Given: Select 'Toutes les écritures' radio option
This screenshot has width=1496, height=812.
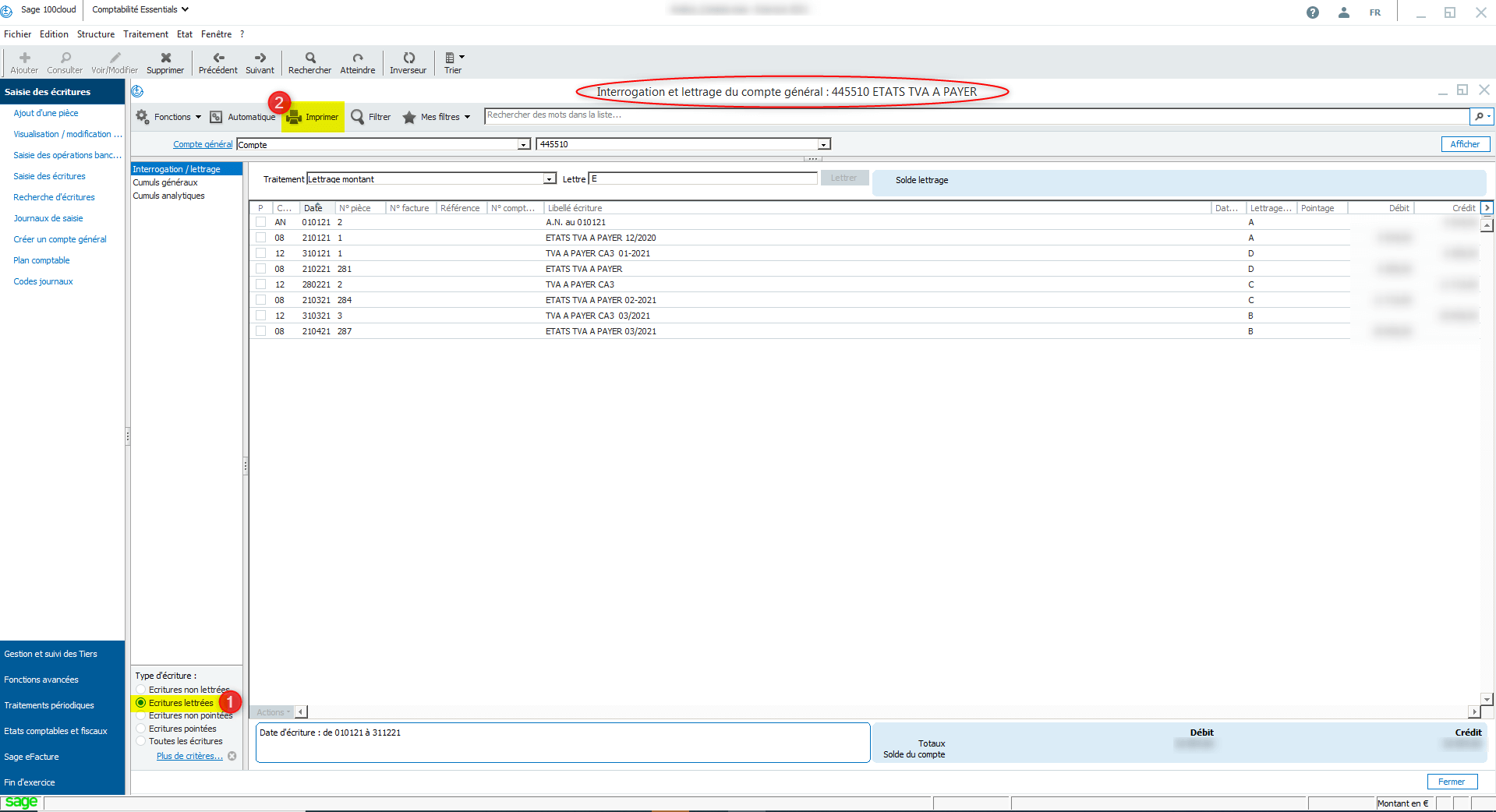Looking at the screenshot, I should pos(141,741).
